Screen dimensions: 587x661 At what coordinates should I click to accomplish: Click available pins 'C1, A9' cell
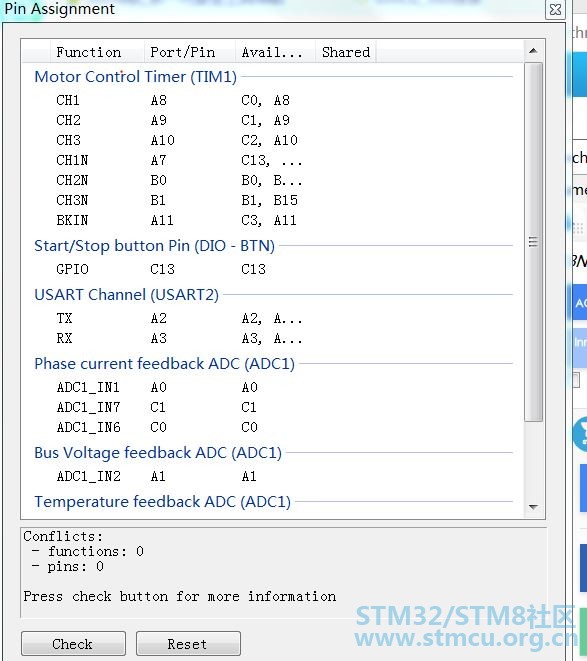265,120
